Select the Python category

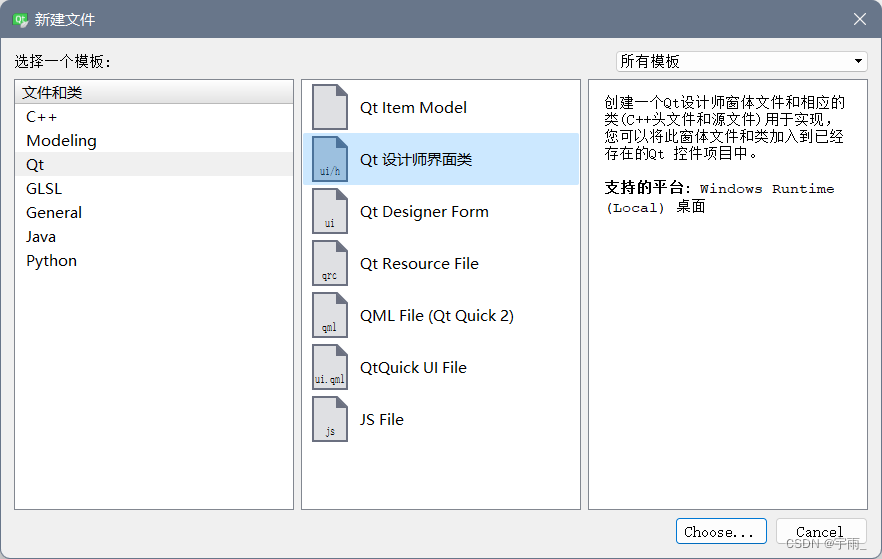pyautogui.click(x=154, y=261)
